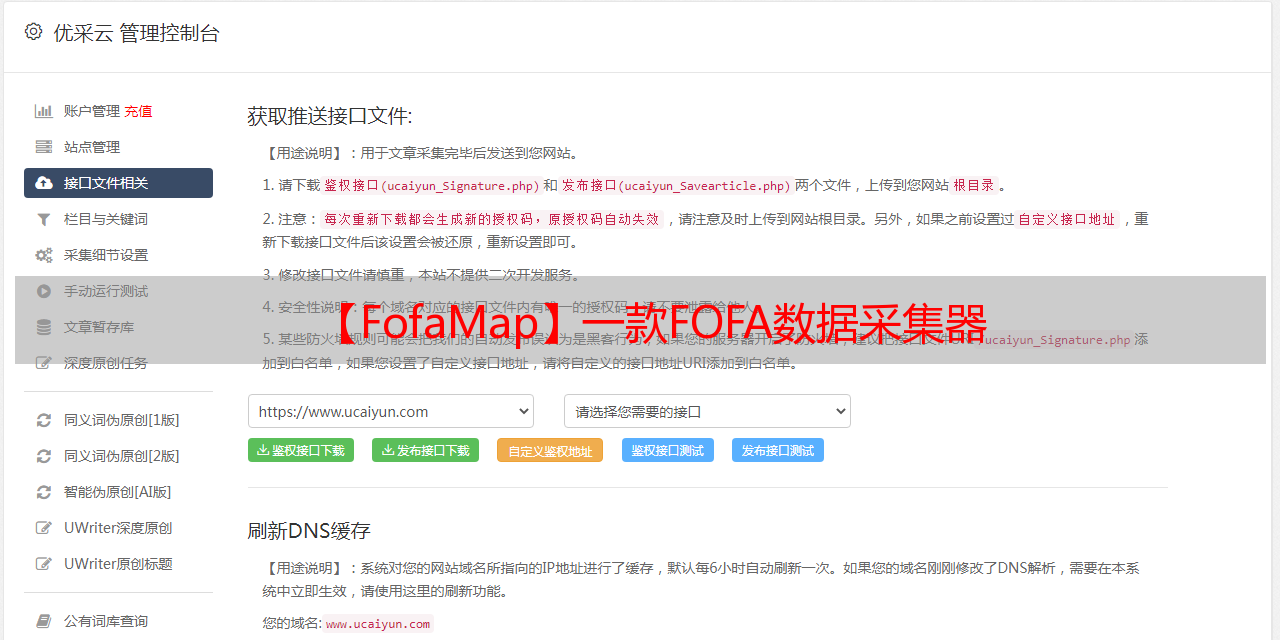This screenshot has height=640, width=1280.
Task: Open UWriter深度原创 in the sidebar
Action: tap(118, 528)
